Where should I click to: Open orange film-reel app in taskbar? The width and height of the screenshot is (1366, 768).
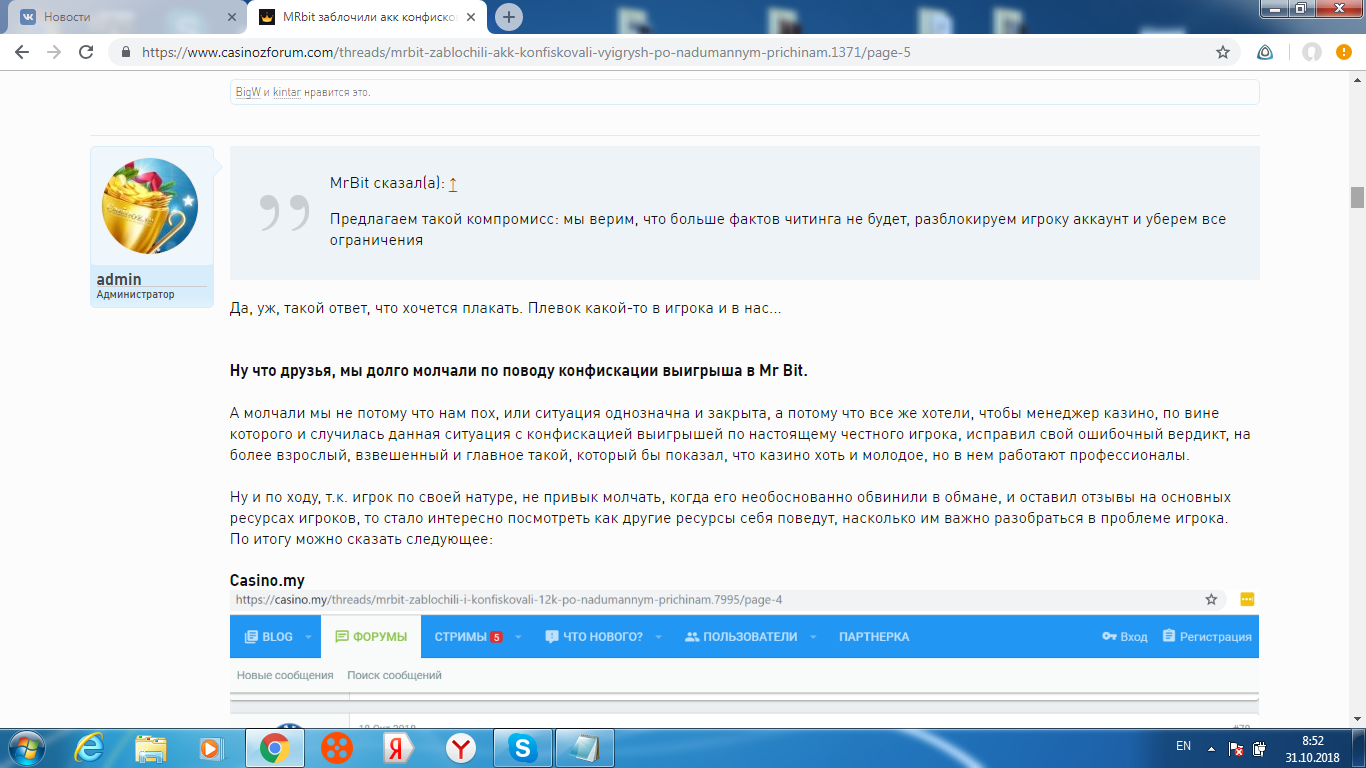coord(337,747)
